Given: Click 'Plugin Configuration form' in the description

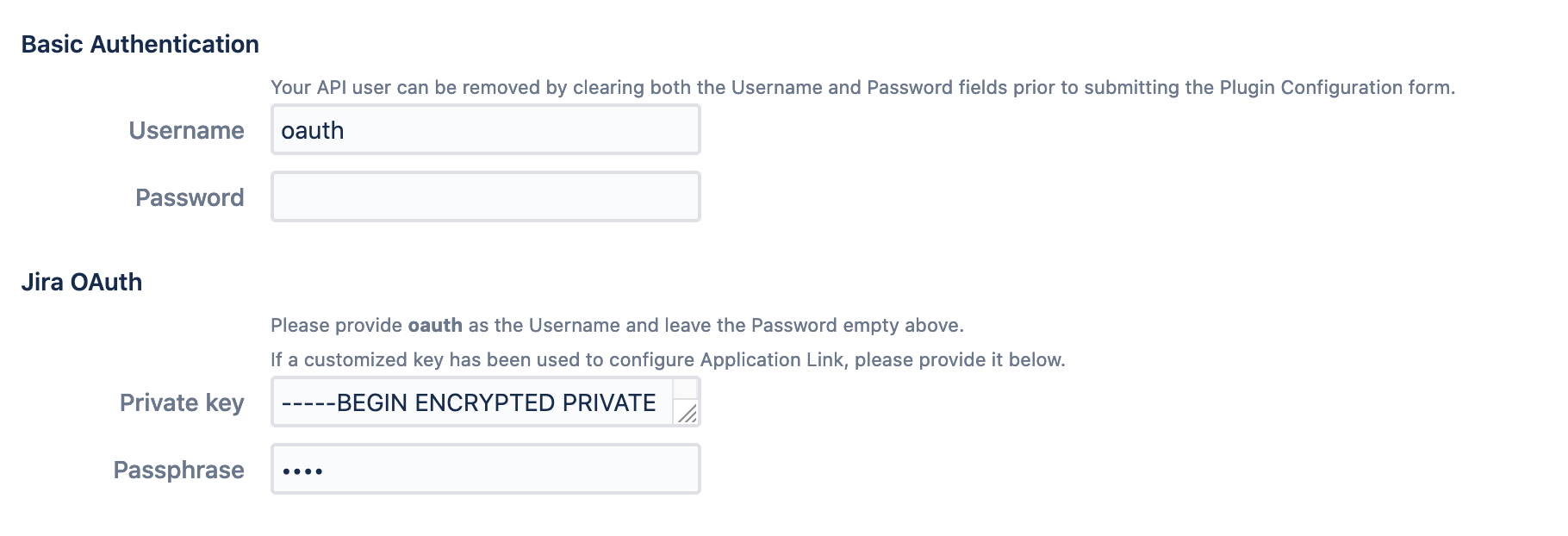Looking at the screenshot, I should (1335, 88).
